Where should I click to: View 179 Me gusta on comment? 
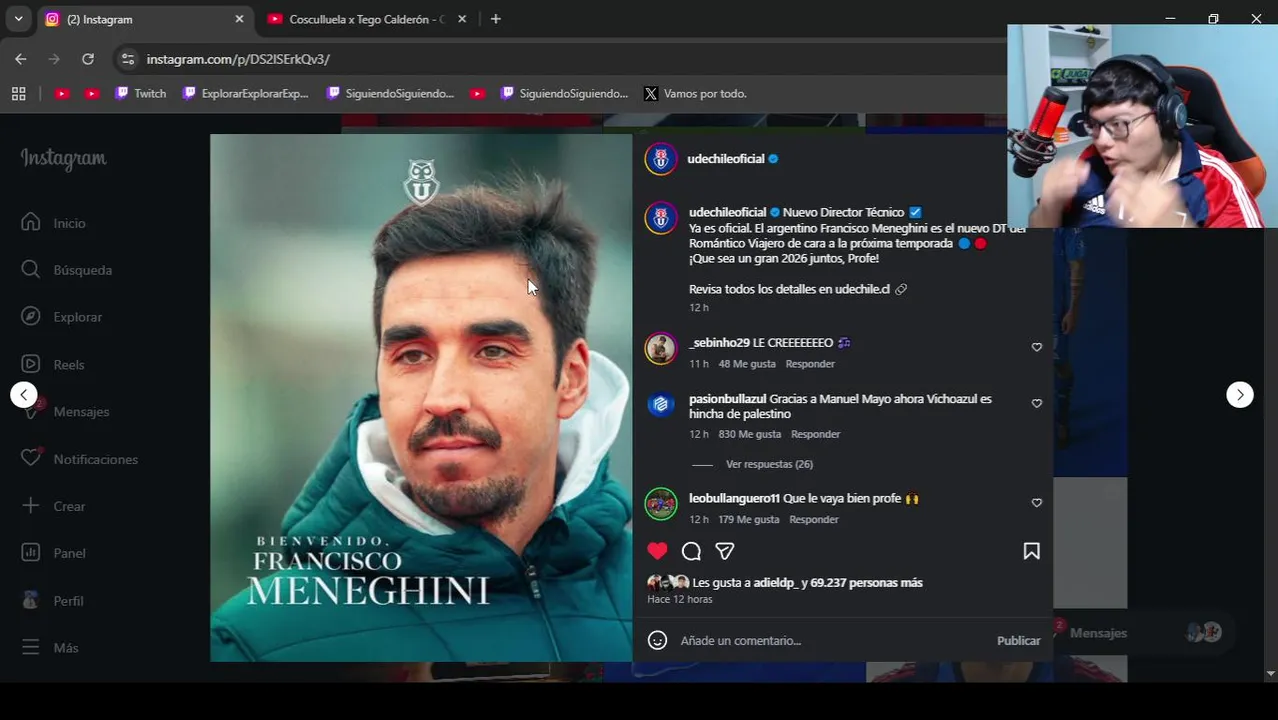pyautogui.click(x=749, y=519)
